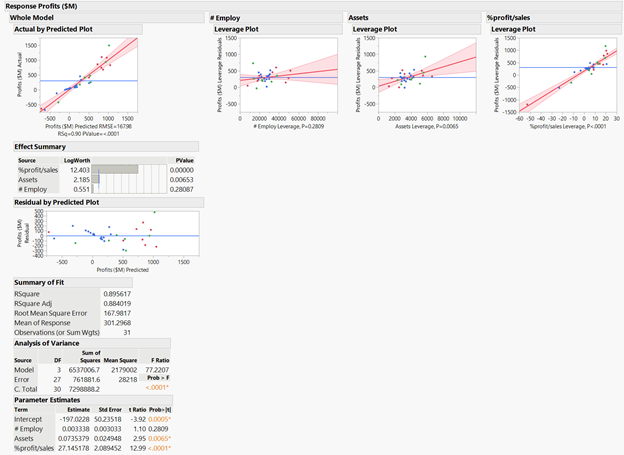
Task: Click the Estimate column header
Action: click(78, 410)
